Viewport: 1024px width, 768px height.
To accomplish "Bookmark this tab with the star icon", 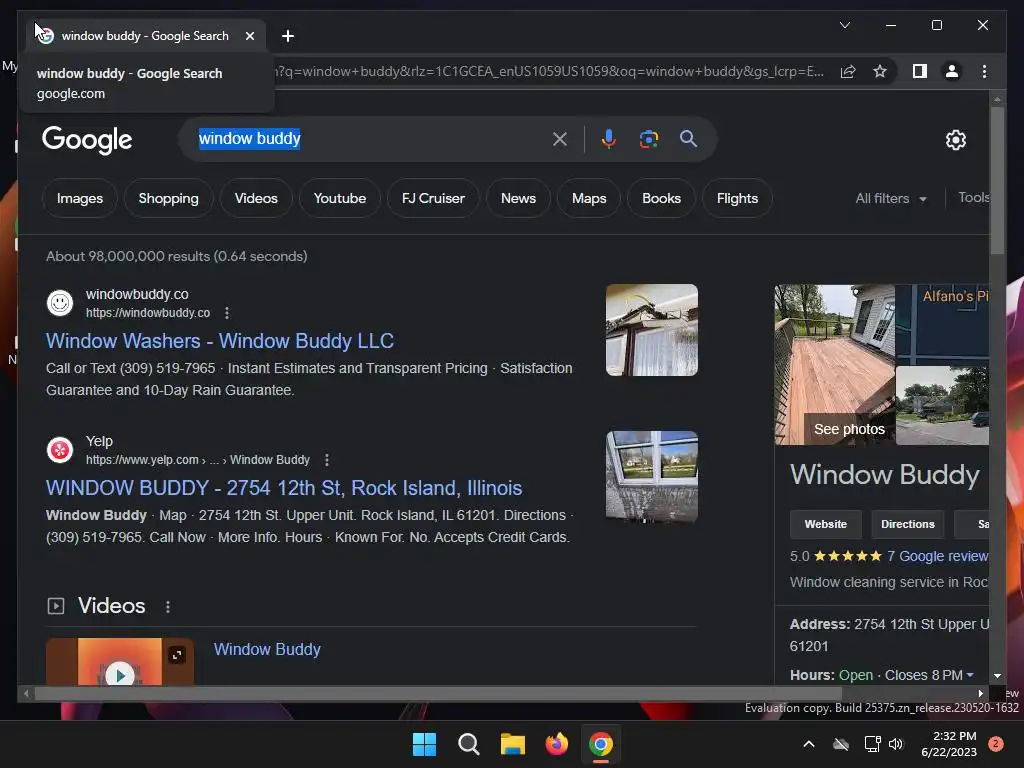I will click(880, 71).
